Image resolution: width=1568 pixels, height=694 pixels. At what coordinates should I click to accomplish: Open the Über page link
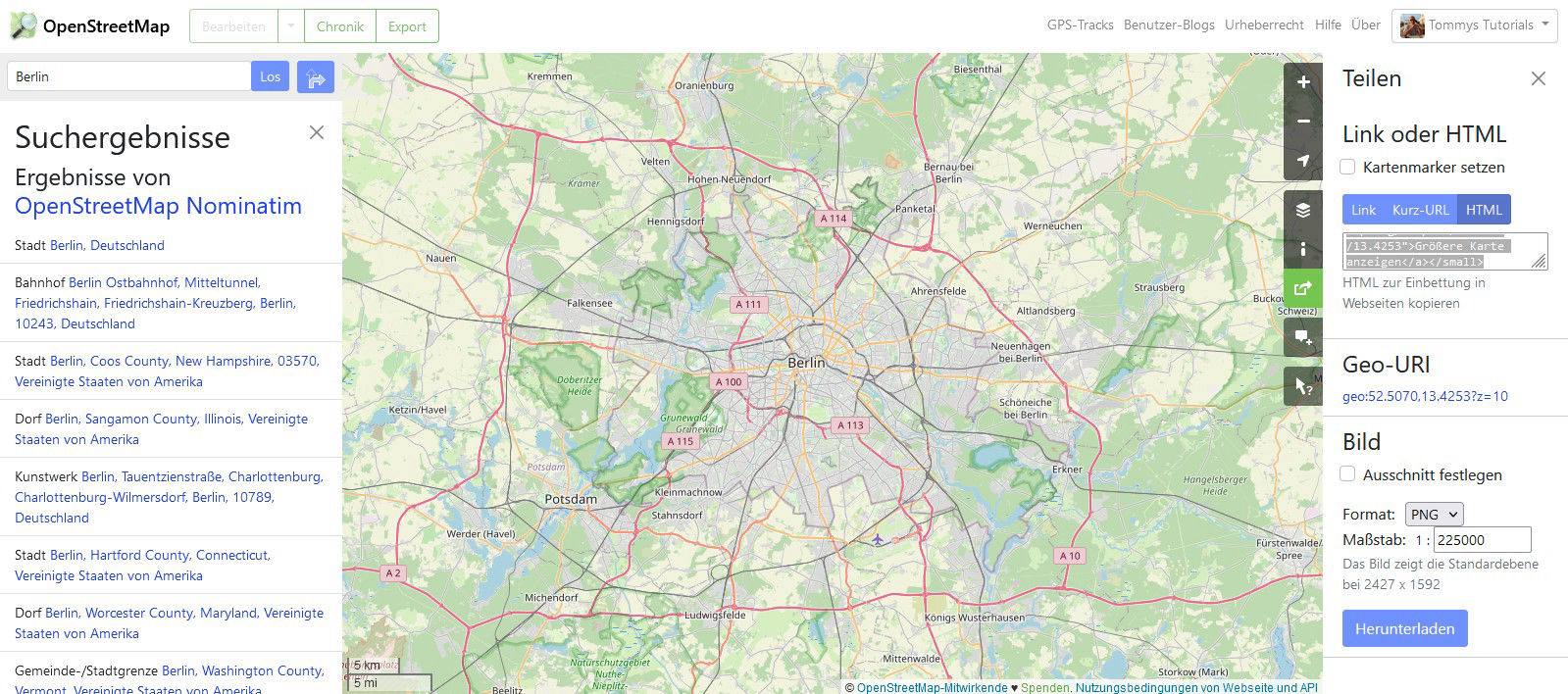point(1365,25)
